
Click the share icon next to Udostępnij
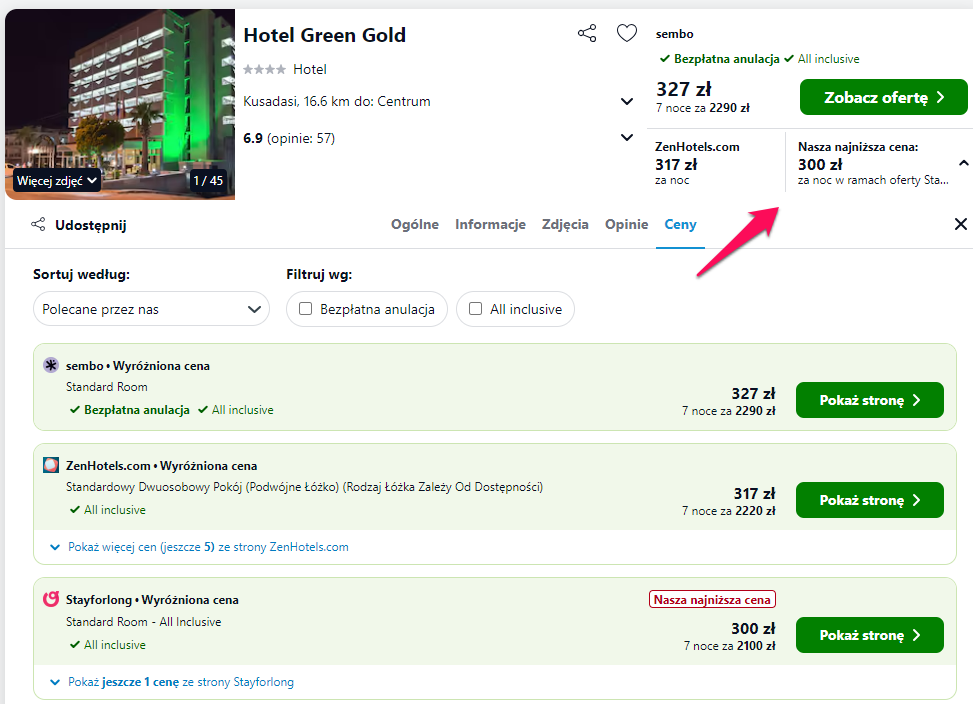tap(38, 225)
